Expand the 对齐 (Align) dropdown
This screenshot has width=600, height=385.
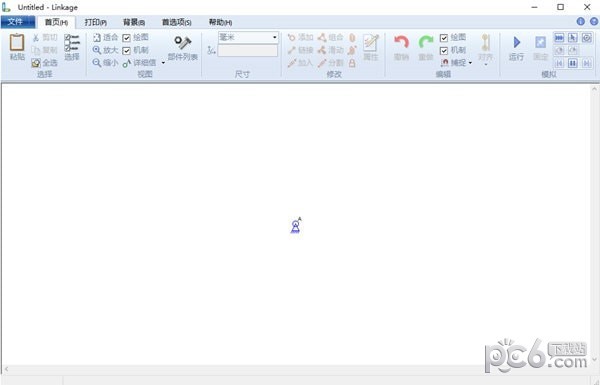pos(486,64)
